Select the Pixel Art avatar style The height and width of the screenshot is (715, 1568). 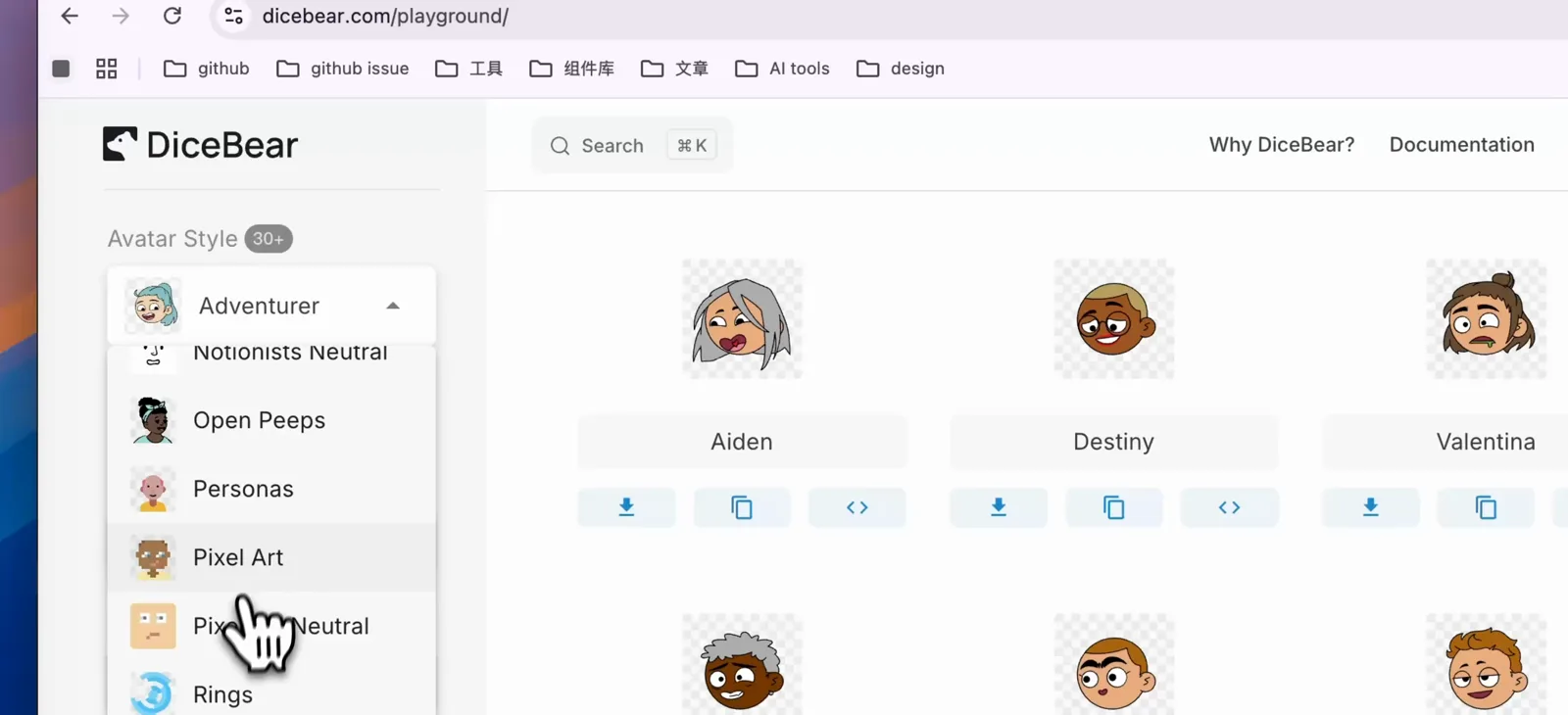coord(271,557)
